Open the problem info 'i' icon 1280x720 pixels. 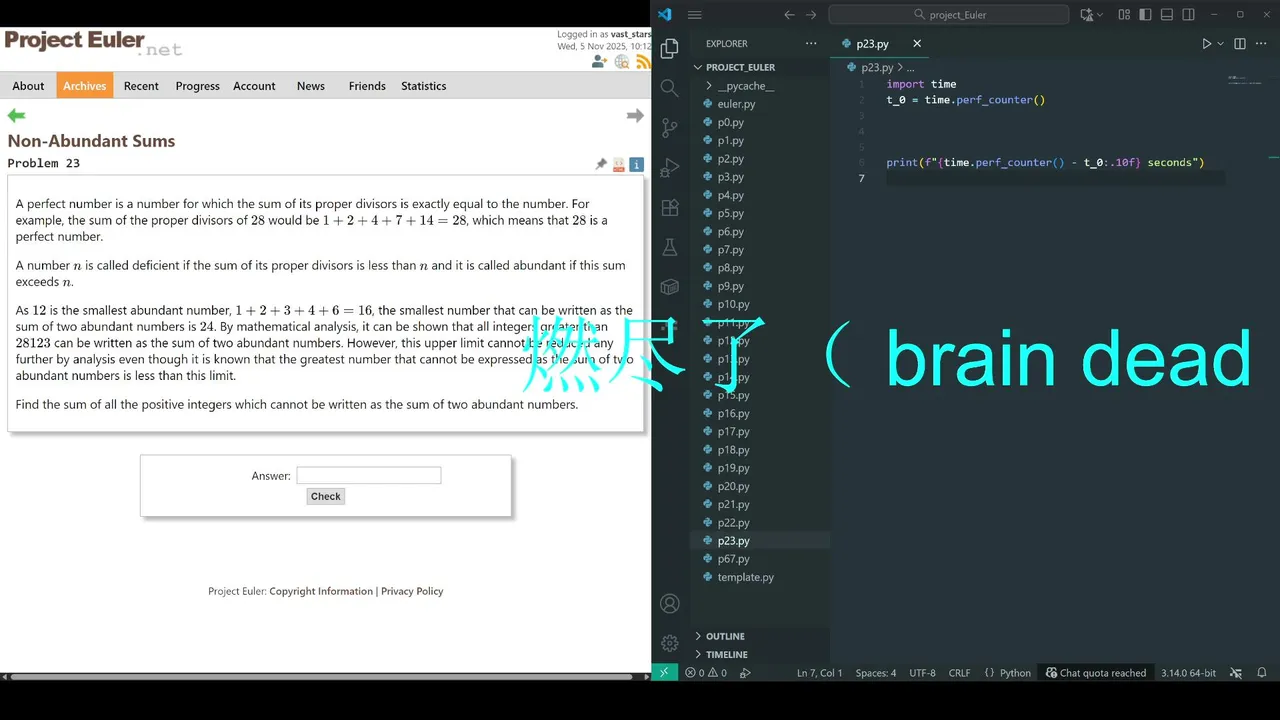pos(636,164)
